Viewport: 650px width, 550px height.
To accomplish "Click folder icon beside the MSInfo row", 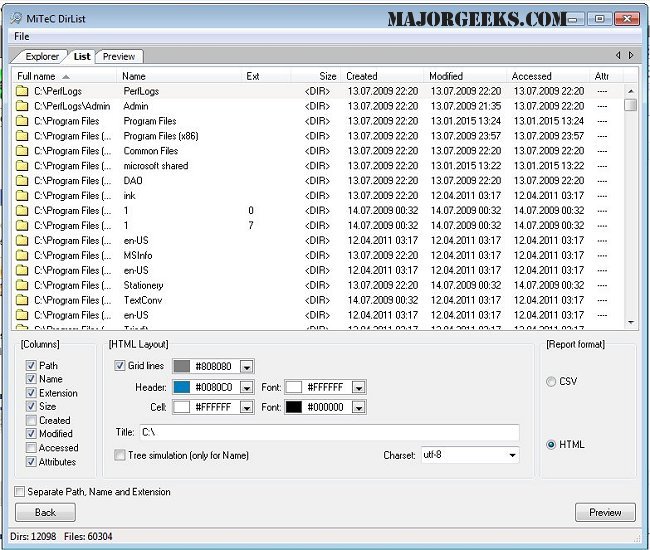I will 22,255.
